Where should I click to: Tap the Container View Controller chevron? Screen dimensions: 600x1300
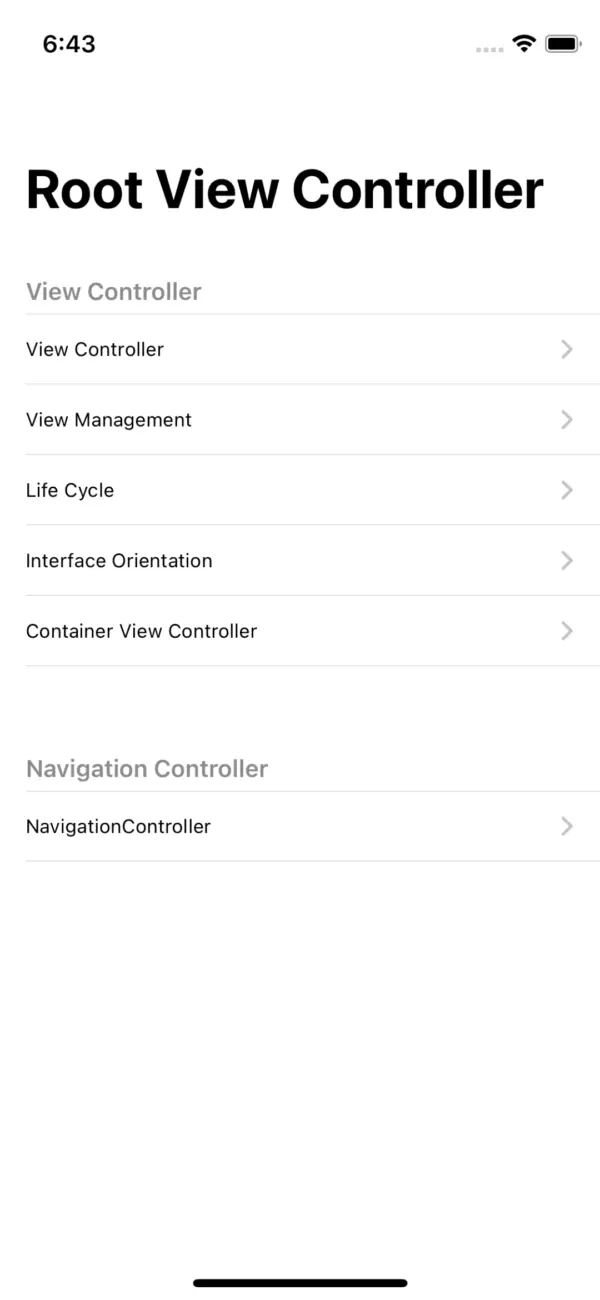tap(567, 631)
